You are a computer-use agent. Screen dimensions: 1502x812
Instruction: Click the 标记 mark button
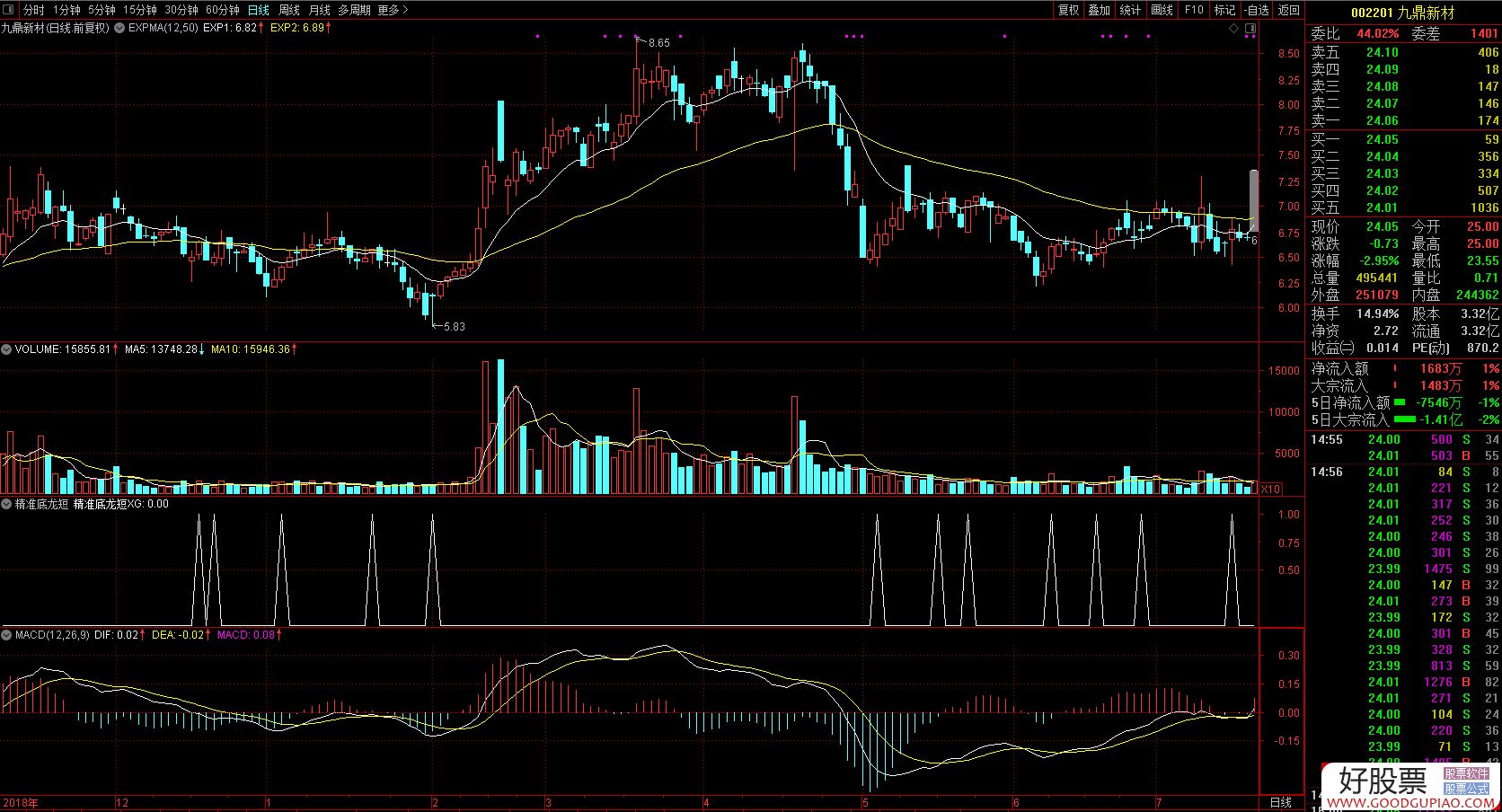pyautogui.click(x=1224, y=10)
